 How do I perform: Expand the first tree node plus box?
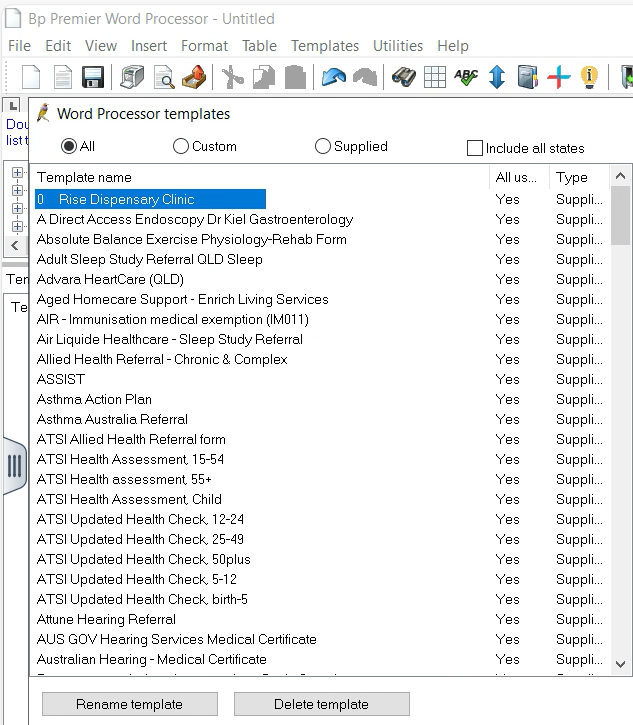[x=17, y=173]
